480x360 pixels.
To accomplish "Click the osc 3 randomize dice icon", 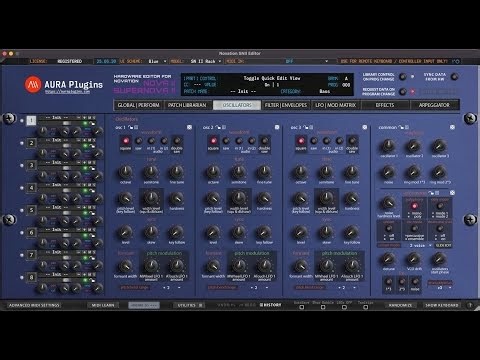I will click(x=365, y=127).
